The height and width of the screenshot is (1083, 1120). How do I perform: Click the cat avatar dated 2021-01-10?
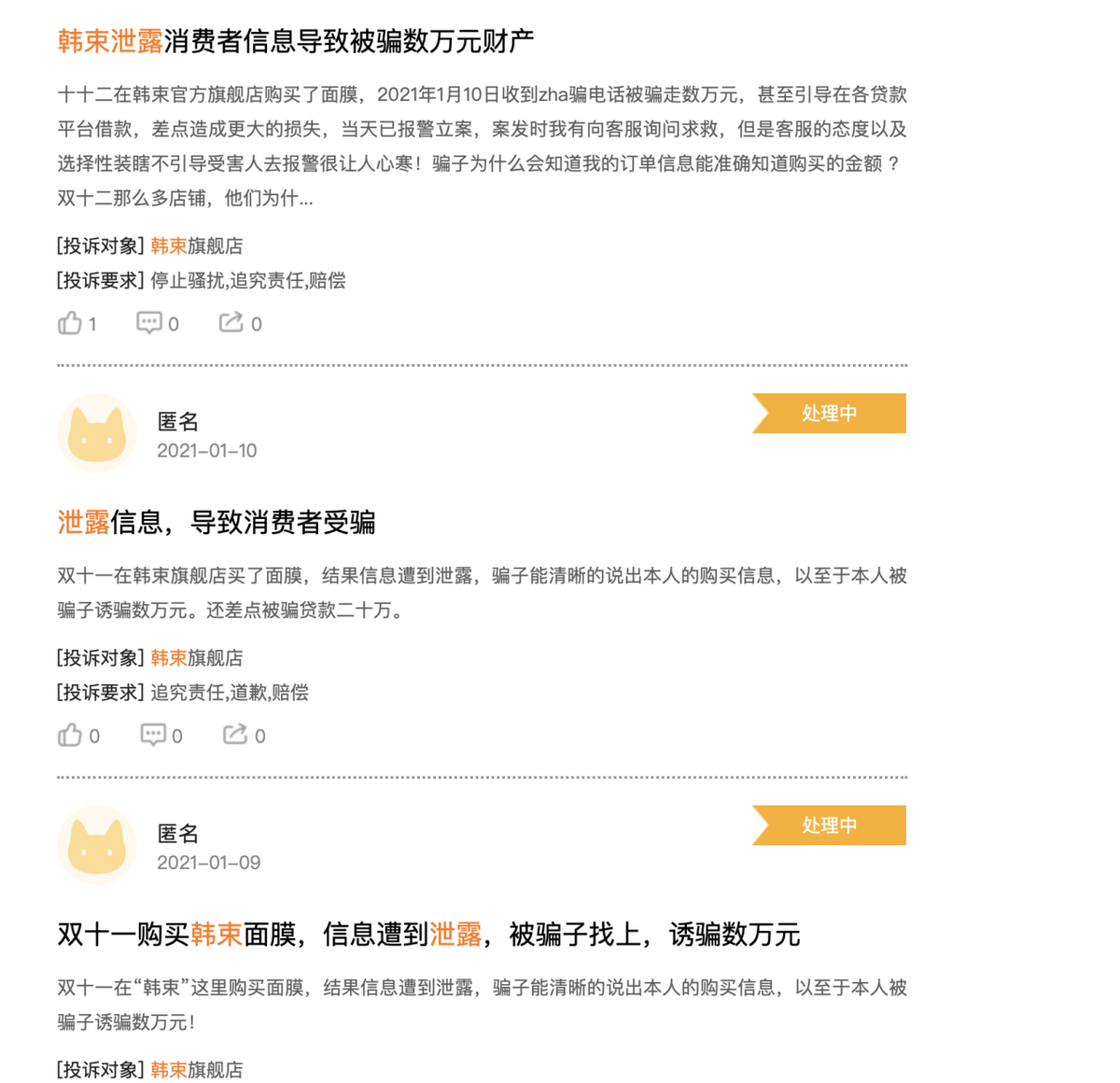click(97, 434)
